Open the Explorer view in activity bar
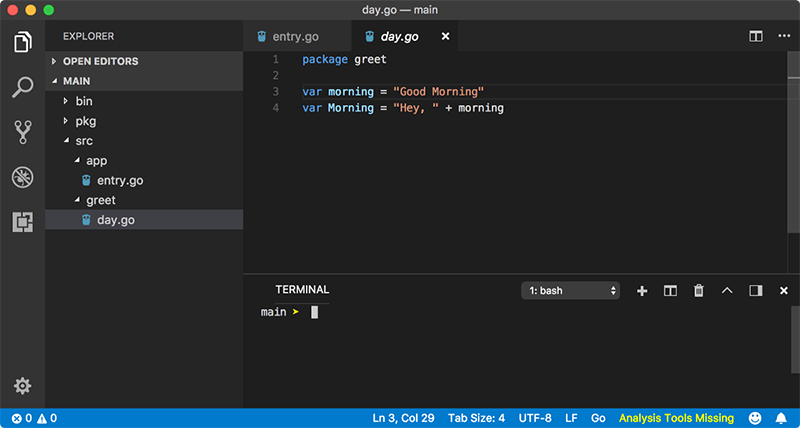 click(x=22, y=42)
